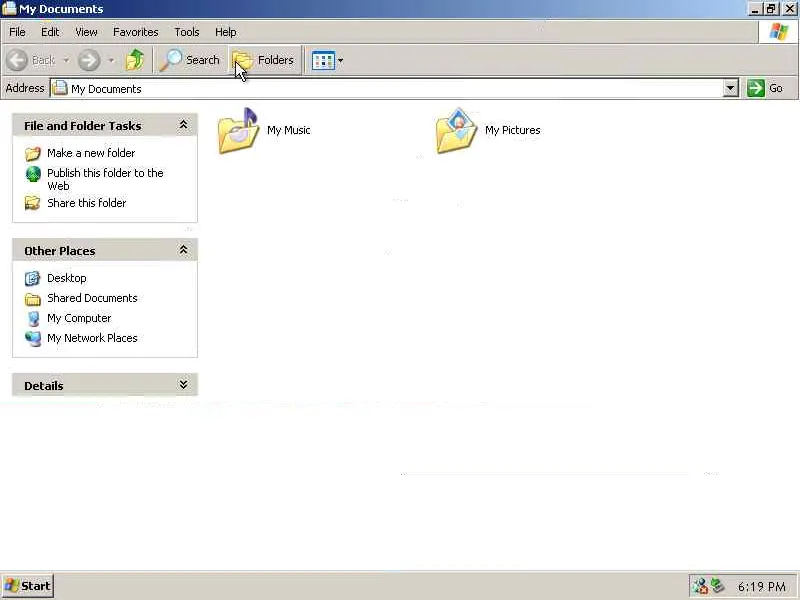
Task: Go to Desktop from Other Places
Action: (67, 278)
